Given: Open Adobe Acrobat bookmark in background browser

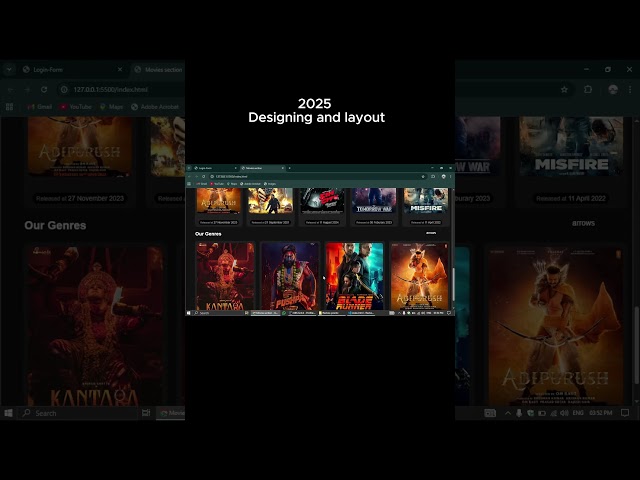Looking at the screenshot, I should [155, 107].
